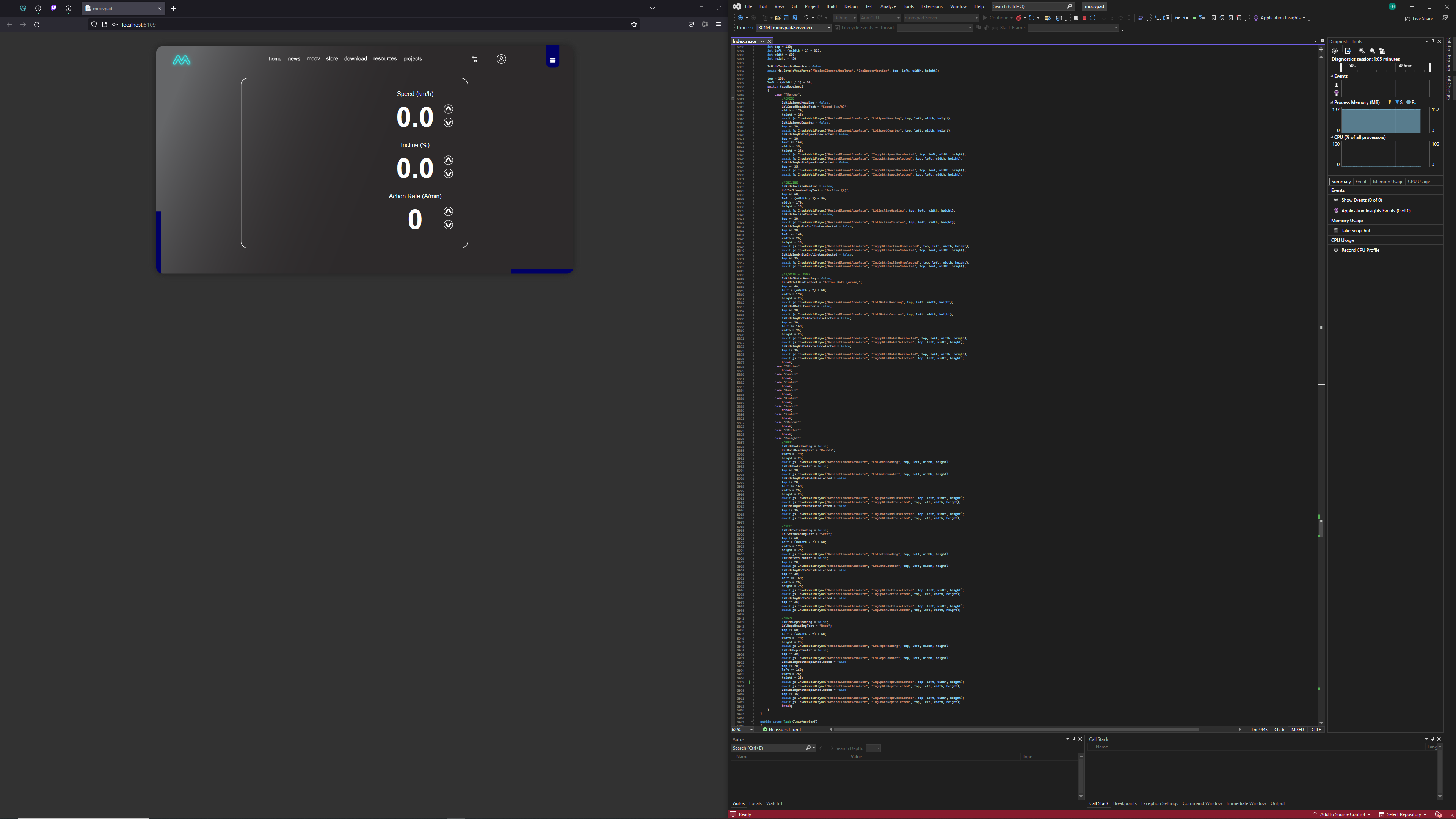This screenshot has height=819, width=1456.
Task: Click the Select Tools output icon in Diagnostic Tools
Action: tap(1348, 51)
